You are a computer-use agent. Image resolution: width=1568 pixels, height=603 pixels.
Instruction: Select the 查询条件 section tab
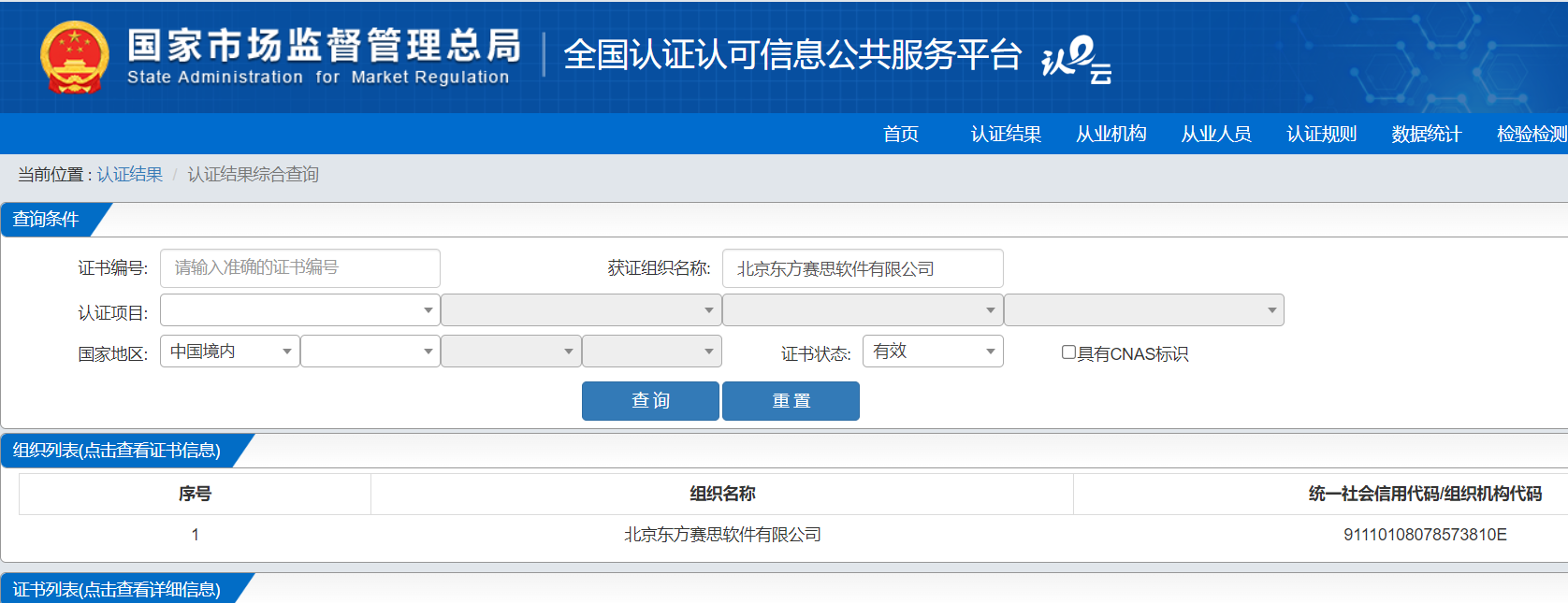point(47,220)
